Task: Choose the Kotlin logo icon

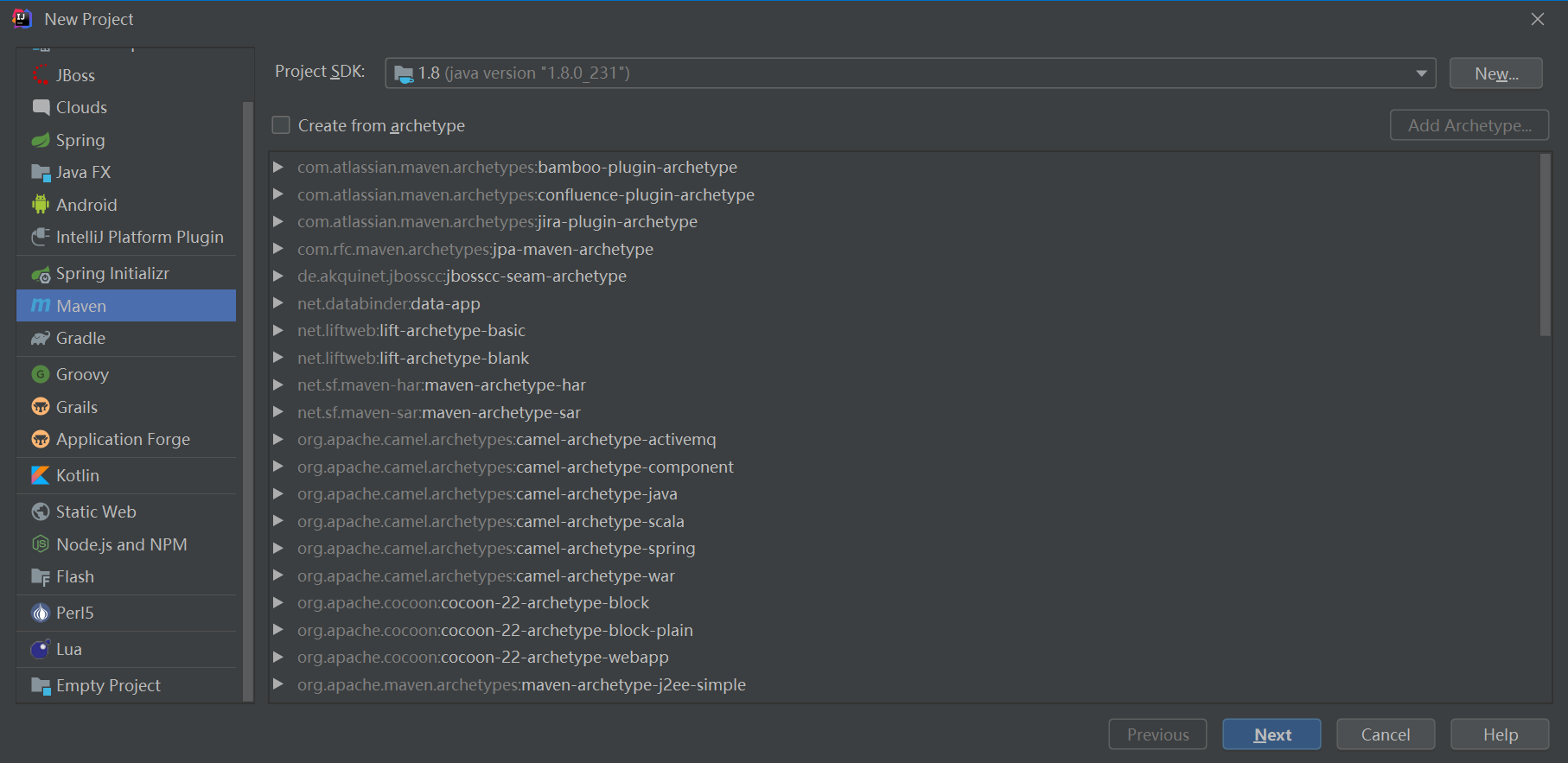Action: pos(41,475)
